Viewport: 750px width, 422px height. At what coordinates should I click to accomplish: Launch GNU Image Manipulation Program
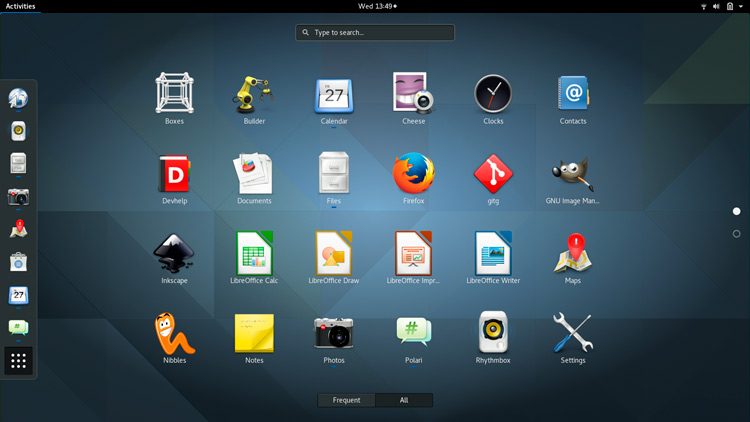point(573,173)
